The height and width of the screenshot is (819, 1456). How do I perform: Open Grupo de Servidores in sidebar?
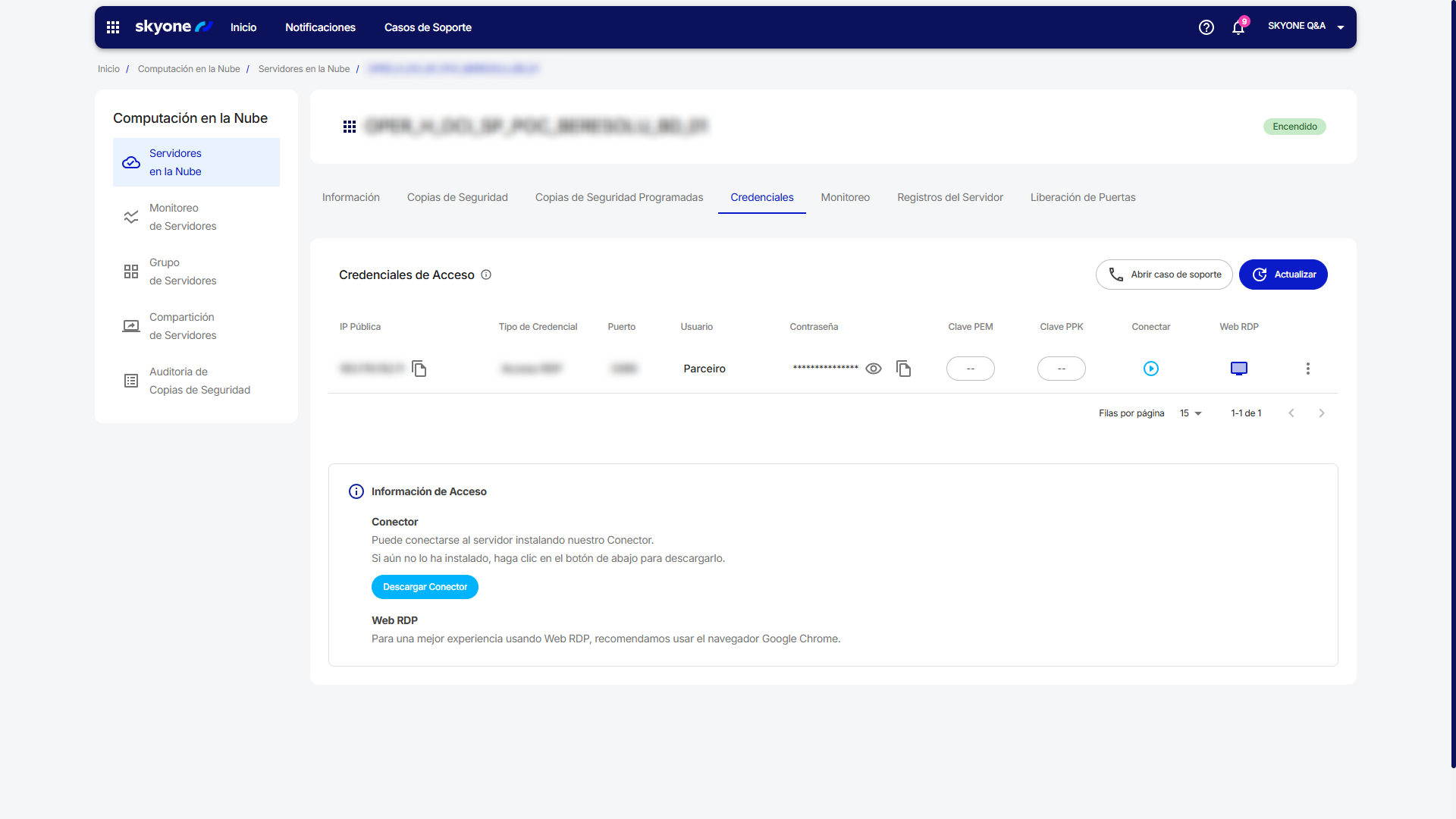coord(183,271)
